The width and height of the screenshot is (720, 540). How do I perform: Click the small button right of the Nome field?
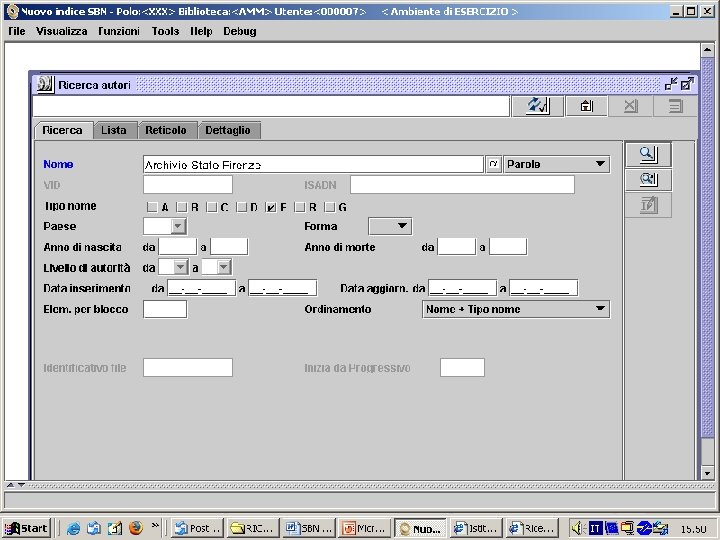pyautogui.click(x=493, y=164)
